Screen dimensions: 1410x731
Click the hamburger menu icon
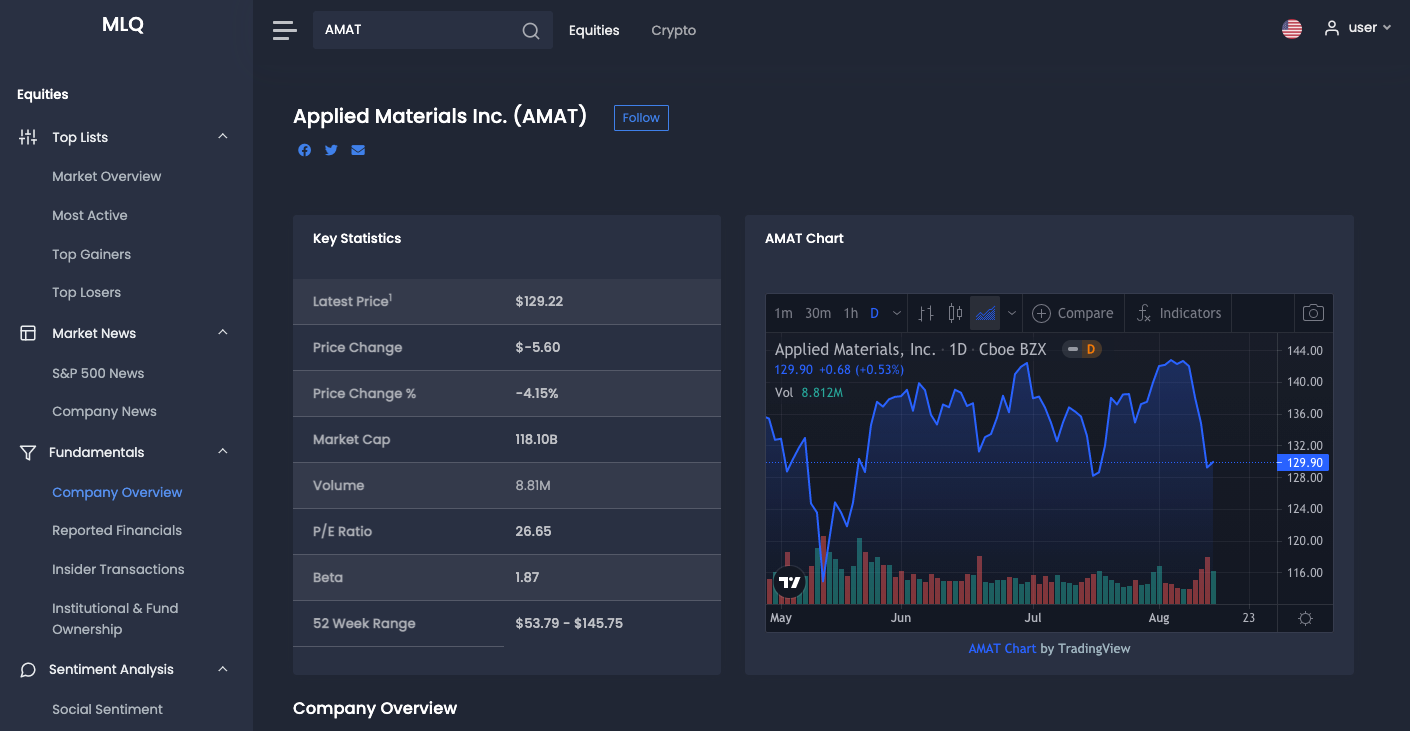[285, 30]
